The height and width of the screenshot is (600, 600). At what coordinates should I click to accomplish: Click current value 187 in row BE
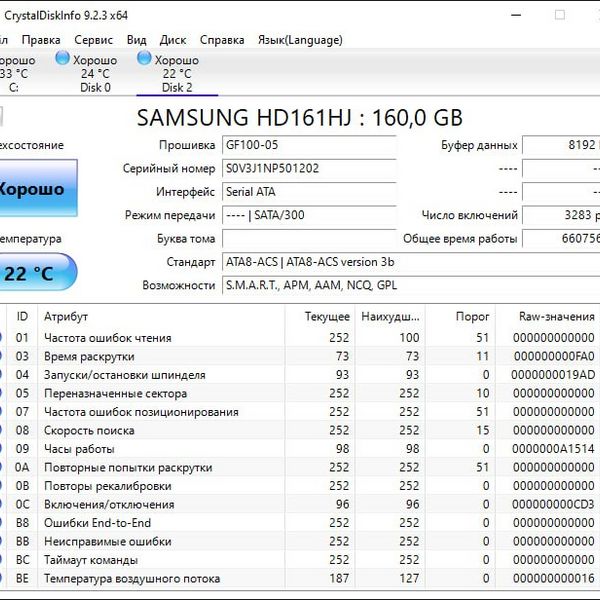coord(339,579)
